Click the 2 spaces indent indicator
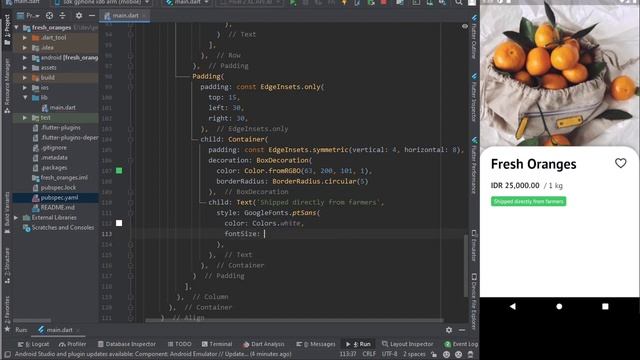 (414, 354)
